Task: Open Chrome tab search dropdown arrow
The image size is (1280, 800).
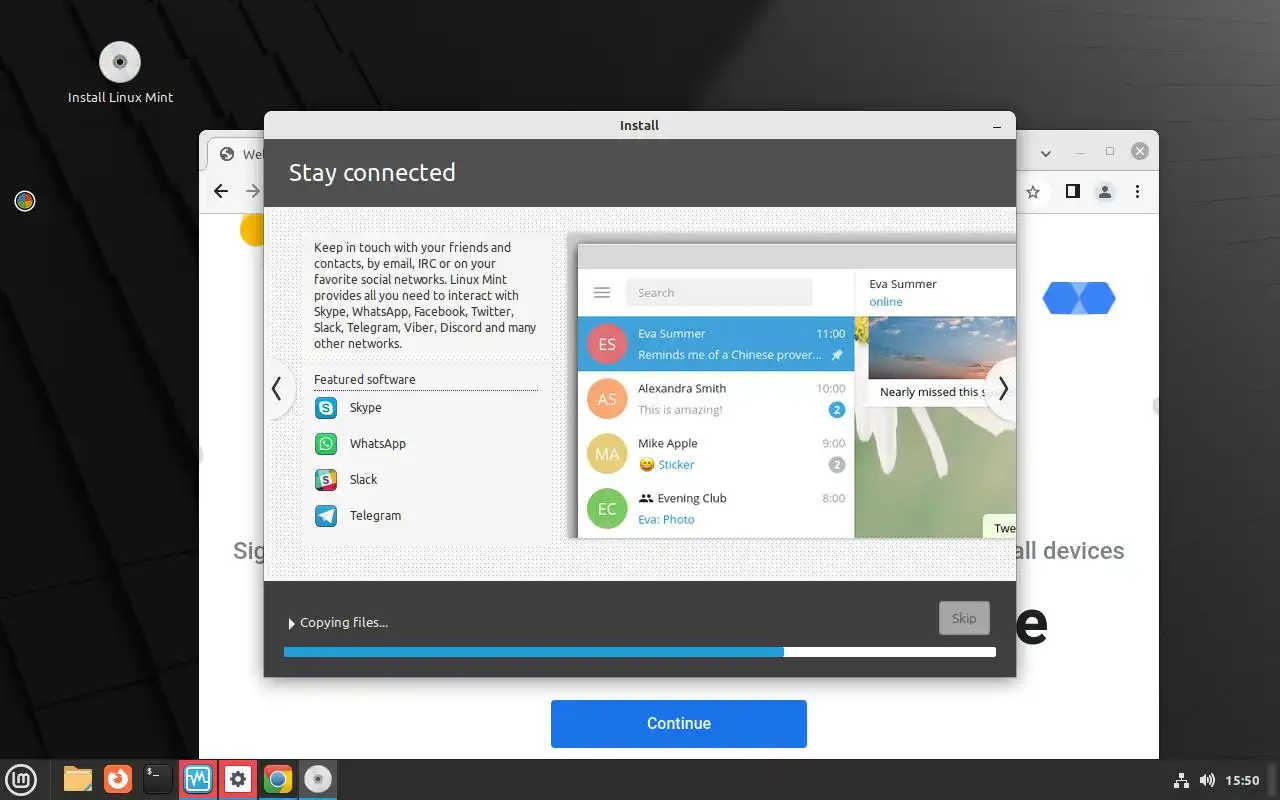Action: (x=1046, y=153)
